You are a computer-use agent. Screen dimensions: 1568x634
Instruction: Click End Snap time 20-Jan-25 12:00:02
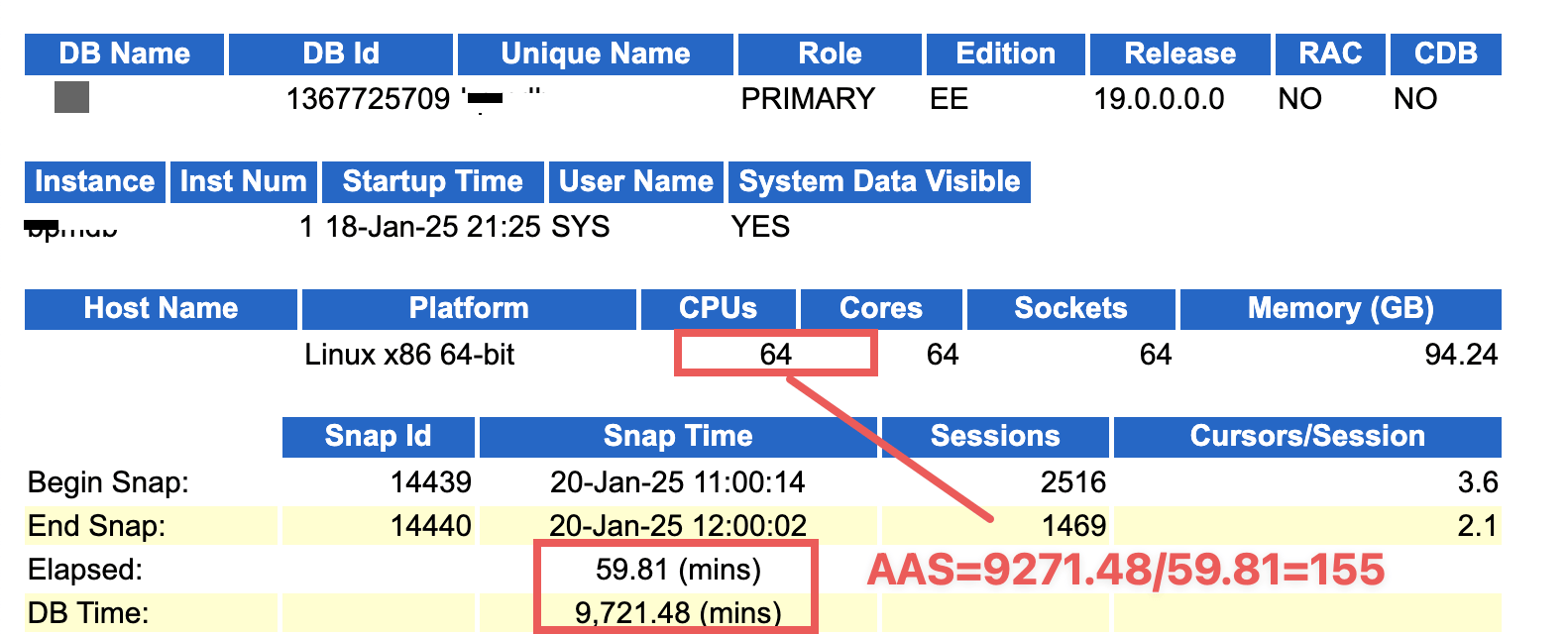point(678,525)
